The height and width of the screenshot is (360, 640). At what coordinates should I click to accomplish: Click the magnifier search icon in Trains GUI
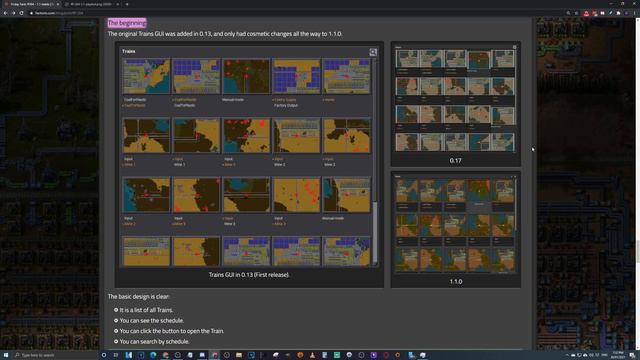(x=373, y=52)
